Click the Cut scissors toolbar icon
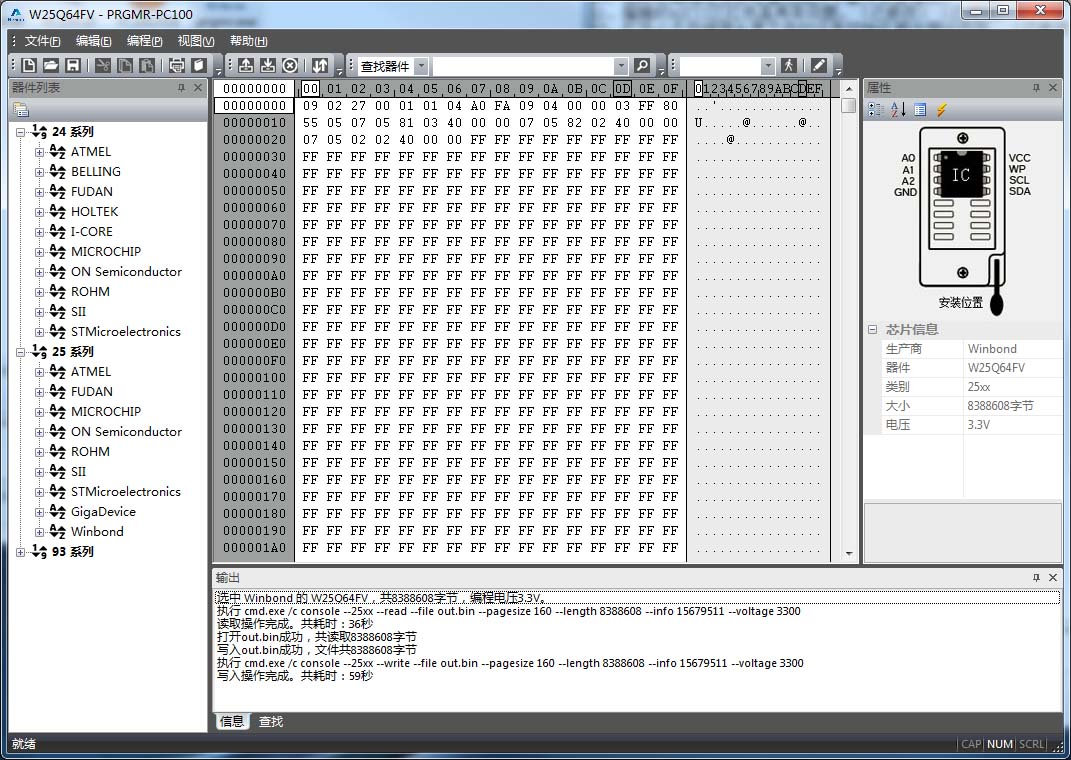 point(102,66)
